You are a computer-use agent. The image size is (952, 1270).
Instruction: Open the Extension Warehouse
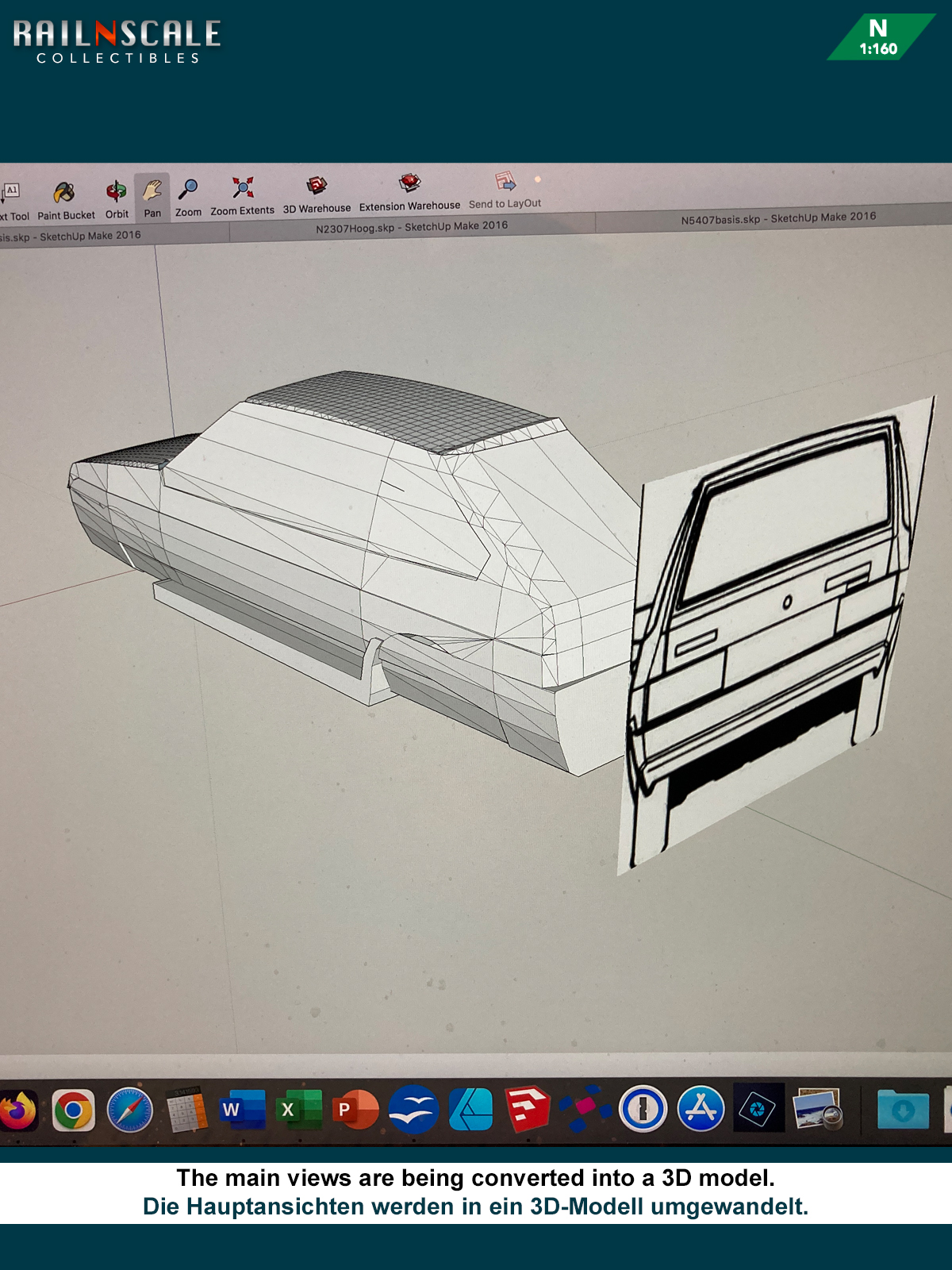pyautogui.click(x=409, y=184)
